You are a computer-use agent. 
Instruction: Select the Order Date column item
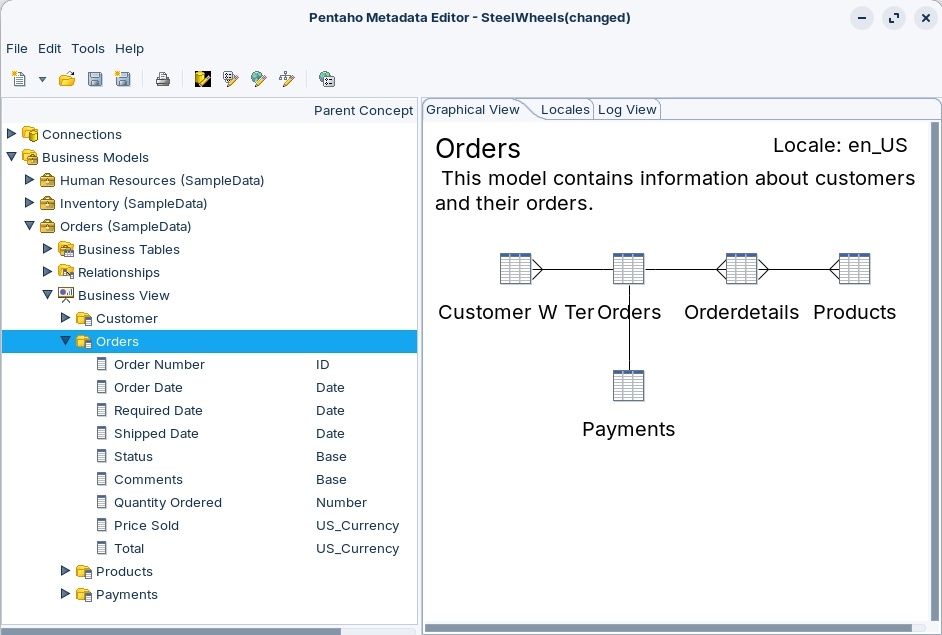[148, 388]
